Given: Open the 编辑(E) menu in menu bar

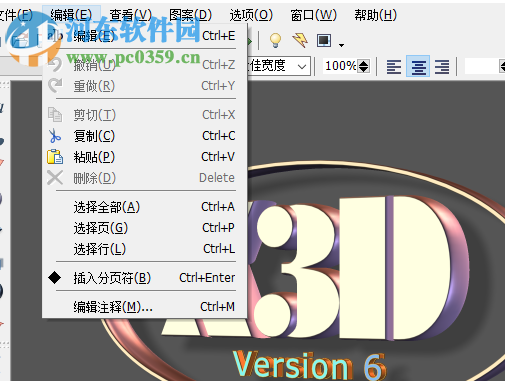Looking at the screenshot, I should (71, 15).
